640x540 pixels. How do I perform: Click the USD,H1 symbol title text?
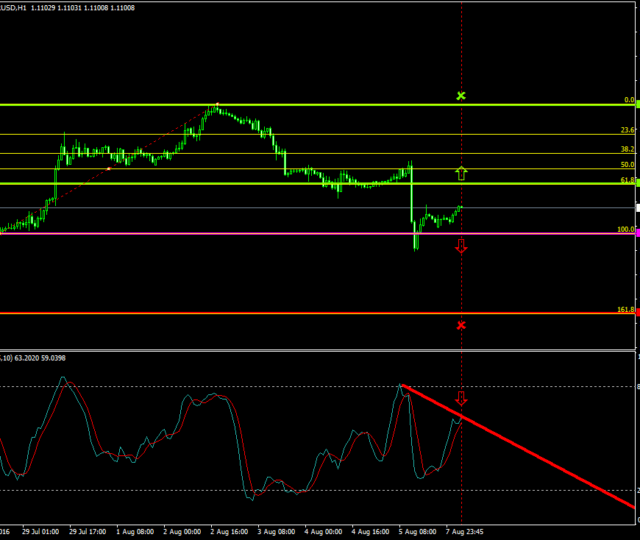[15, 8]
